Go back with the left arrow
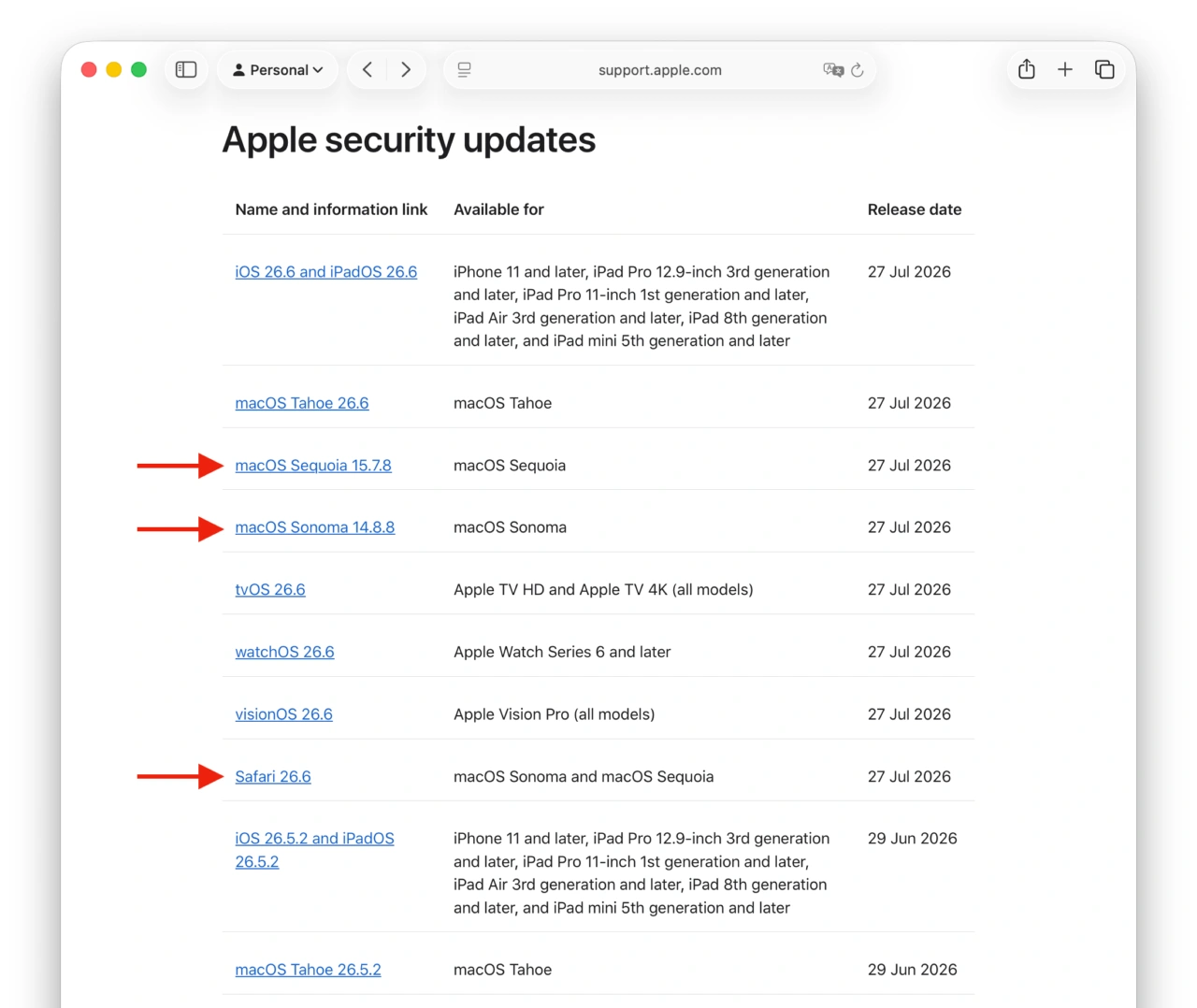The width and height of the screenshot is (1197, 1008). click(368, 70)
